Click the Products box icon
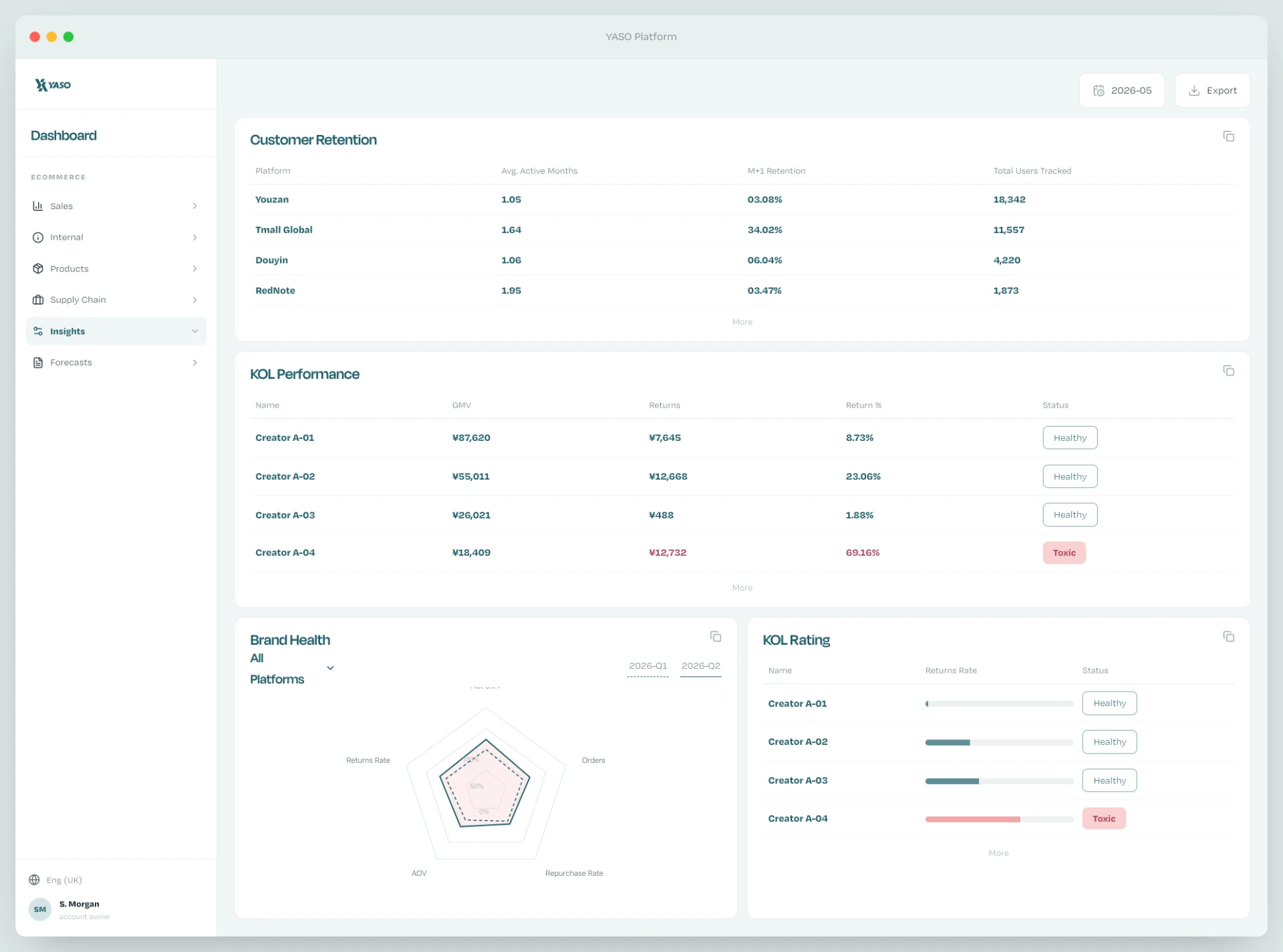Image resolution: width=1283 pixels, height=952 pixels. click(x=38, y=269)
